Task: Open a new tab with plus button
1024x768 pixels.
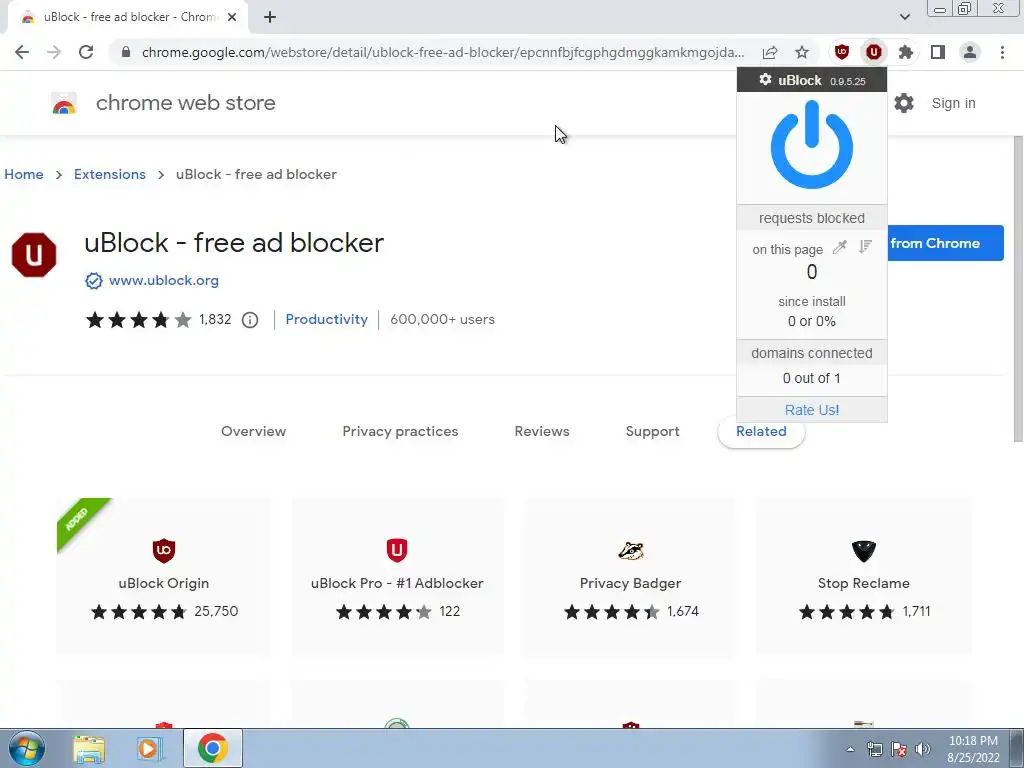Action: point(270,17)
